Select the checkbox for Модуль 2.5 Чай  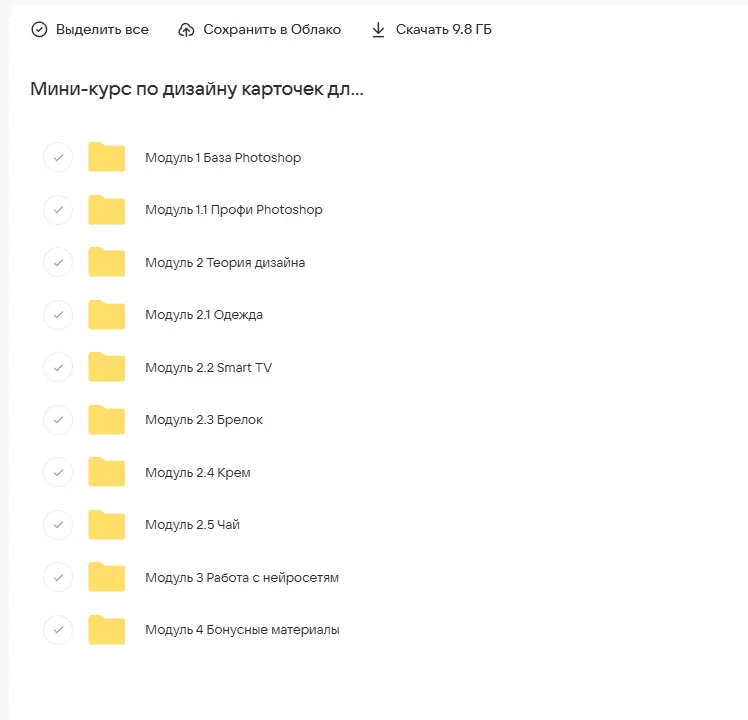pyautogui.click(x=58, y=525)
